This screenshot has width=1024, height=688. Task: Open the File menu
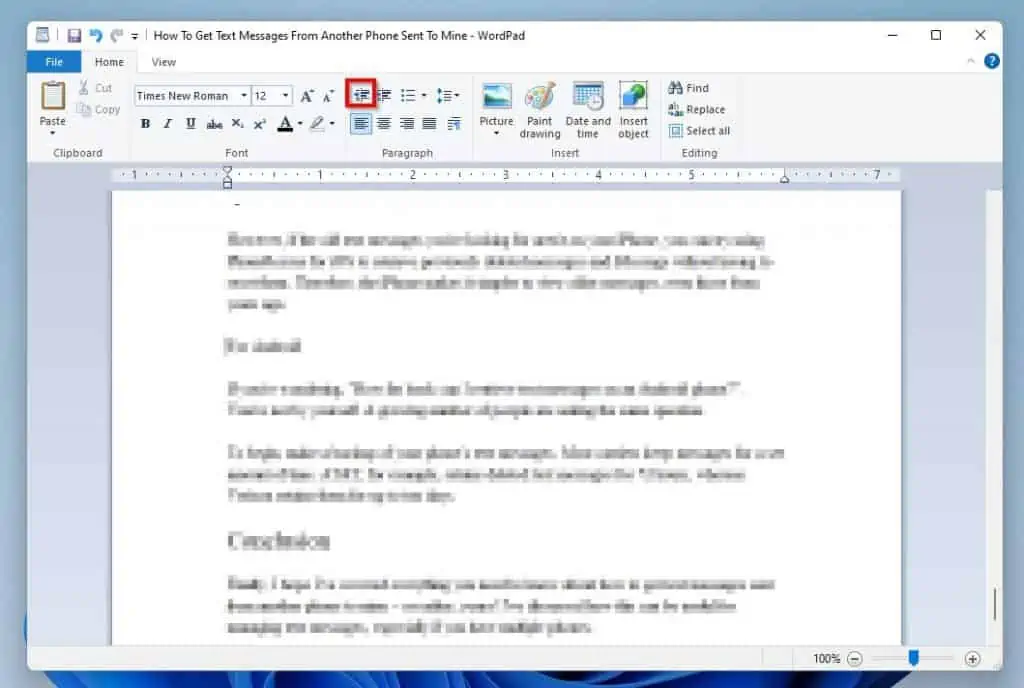[x=54, y=62]
